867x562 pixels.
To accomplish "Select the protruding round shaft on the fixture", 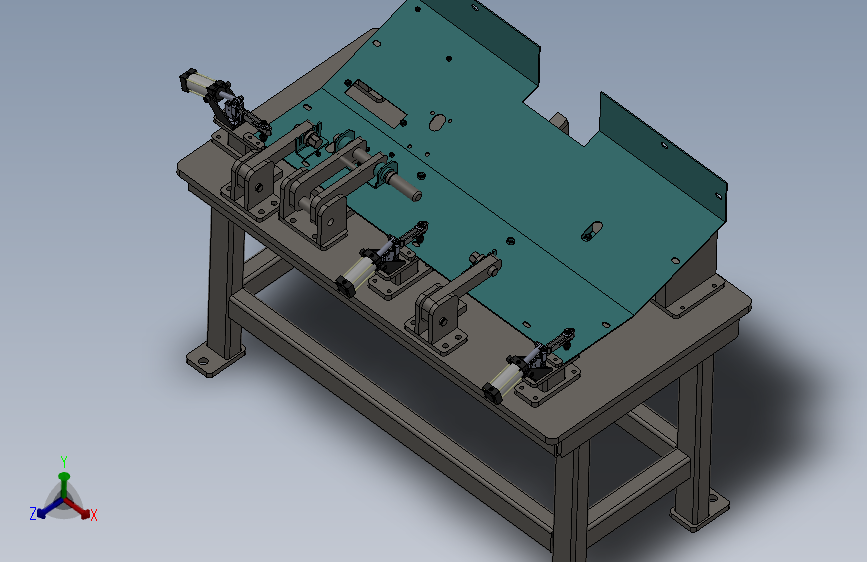I will pos(404,186).
